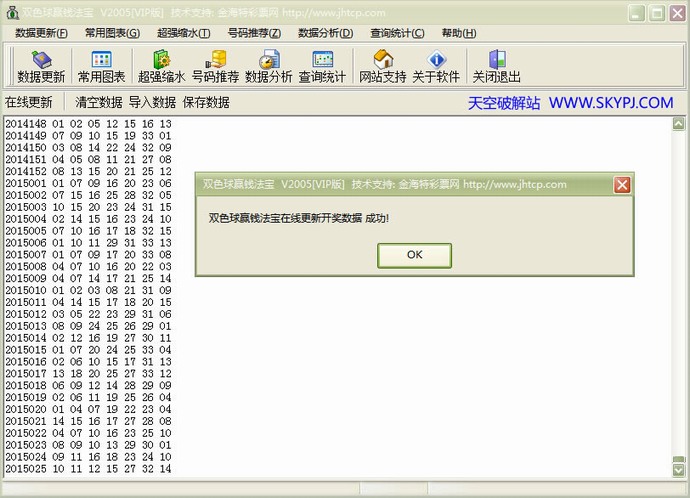This screenshot has height=498, width=690.
Task: Confirm the update dialog with OK
Action: 414,255
